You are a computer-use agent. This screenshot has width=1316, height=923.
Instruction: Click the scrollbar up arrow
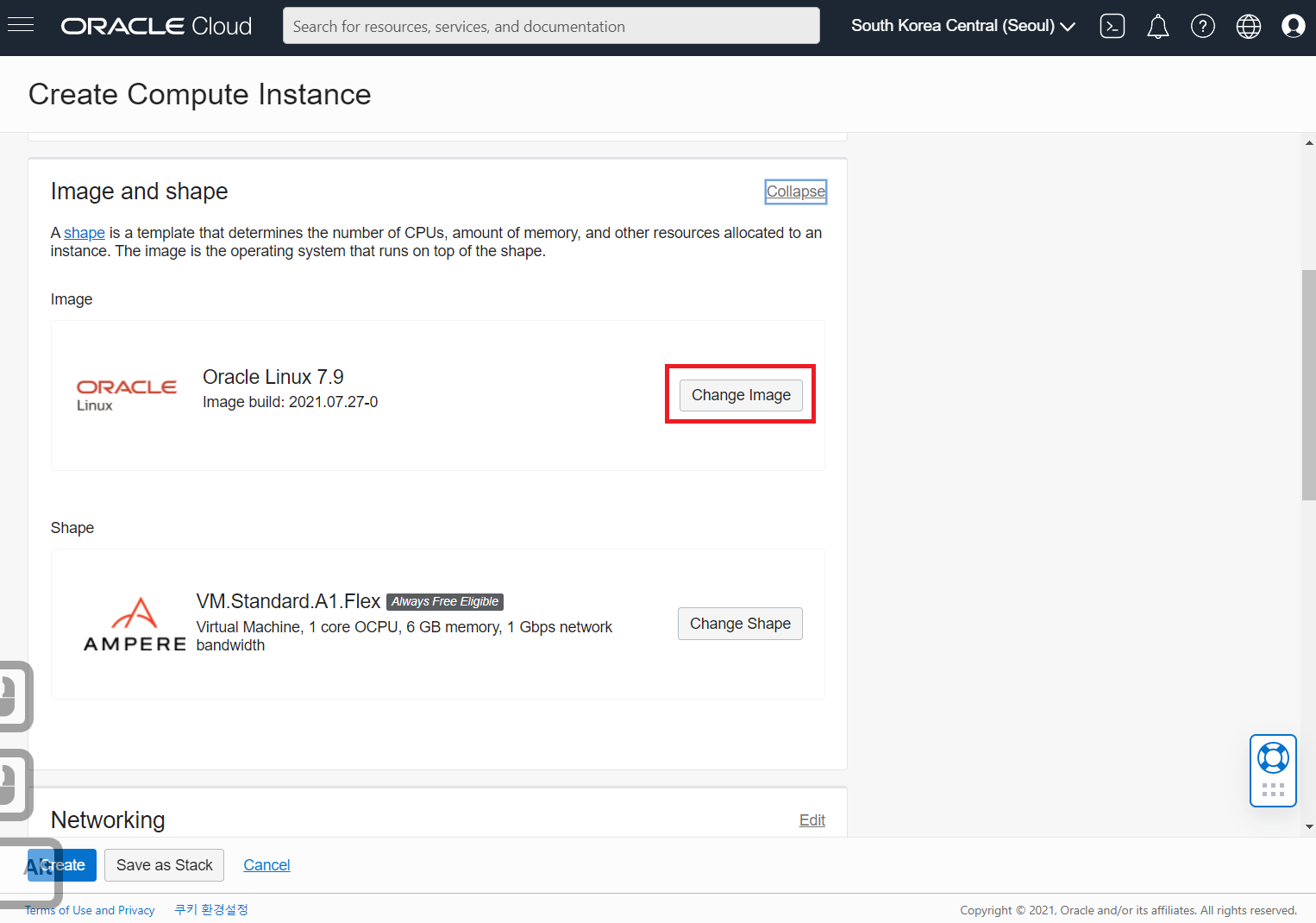(1309, 143)
